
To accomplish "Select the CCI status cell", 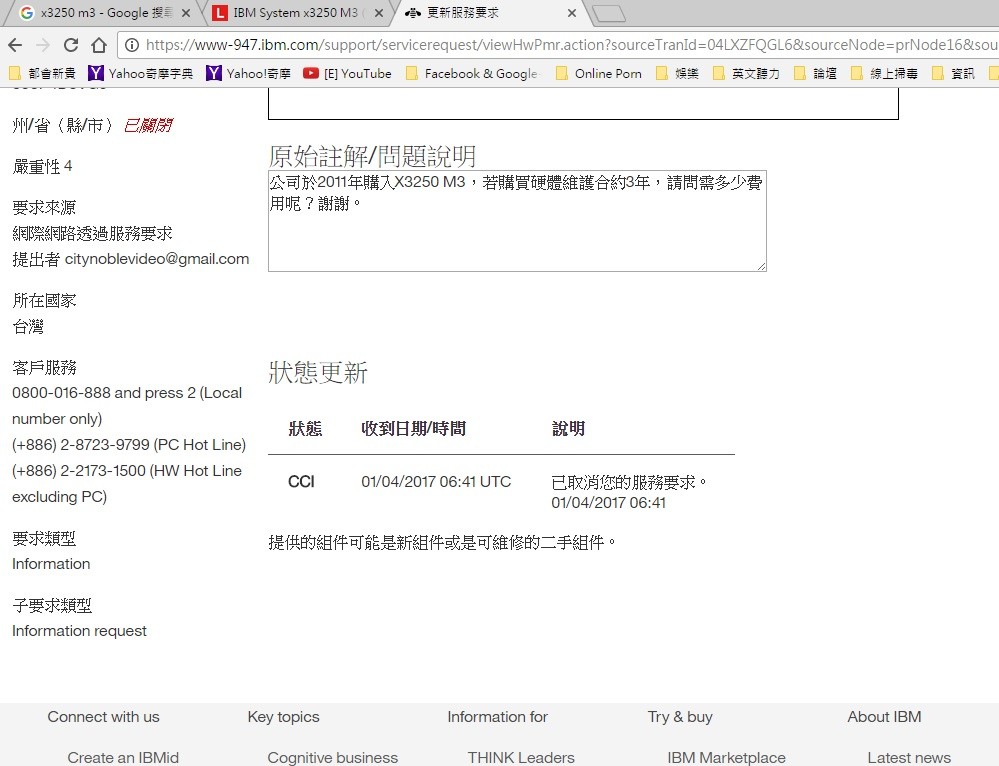I will tap(301, 482).
